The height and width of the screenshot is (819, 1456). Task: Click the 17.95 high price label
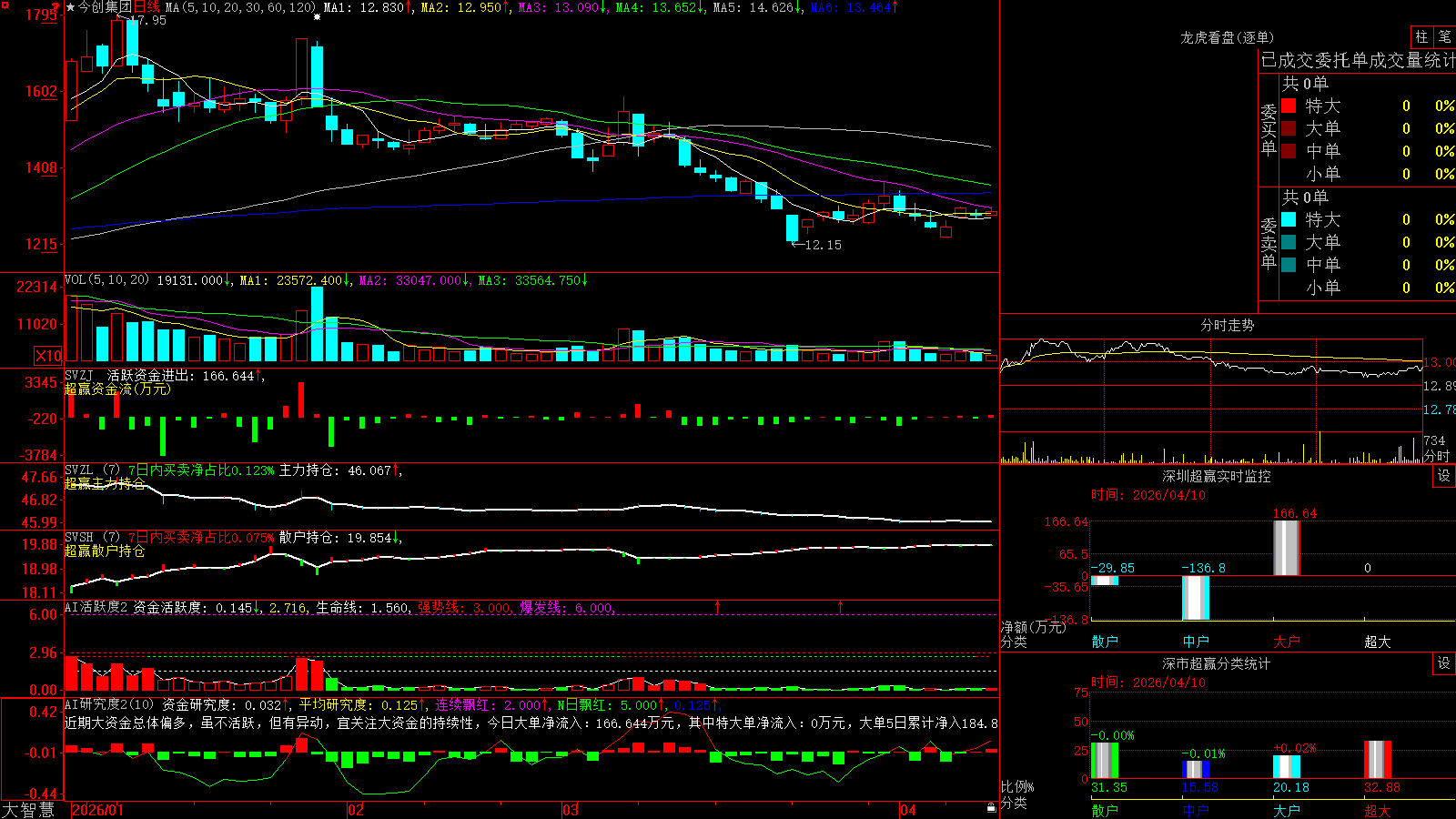coord(148,20)
